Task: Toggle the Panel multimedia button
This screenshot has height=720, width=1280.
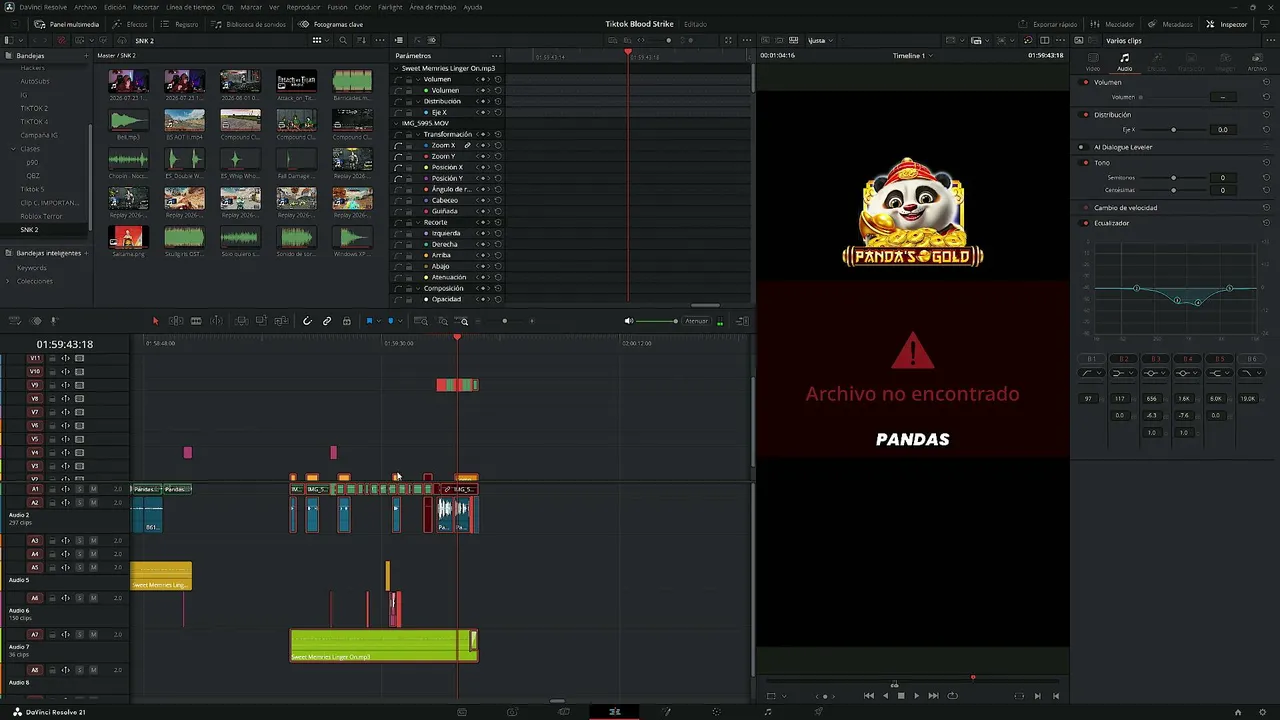Action: click(66, 24)
